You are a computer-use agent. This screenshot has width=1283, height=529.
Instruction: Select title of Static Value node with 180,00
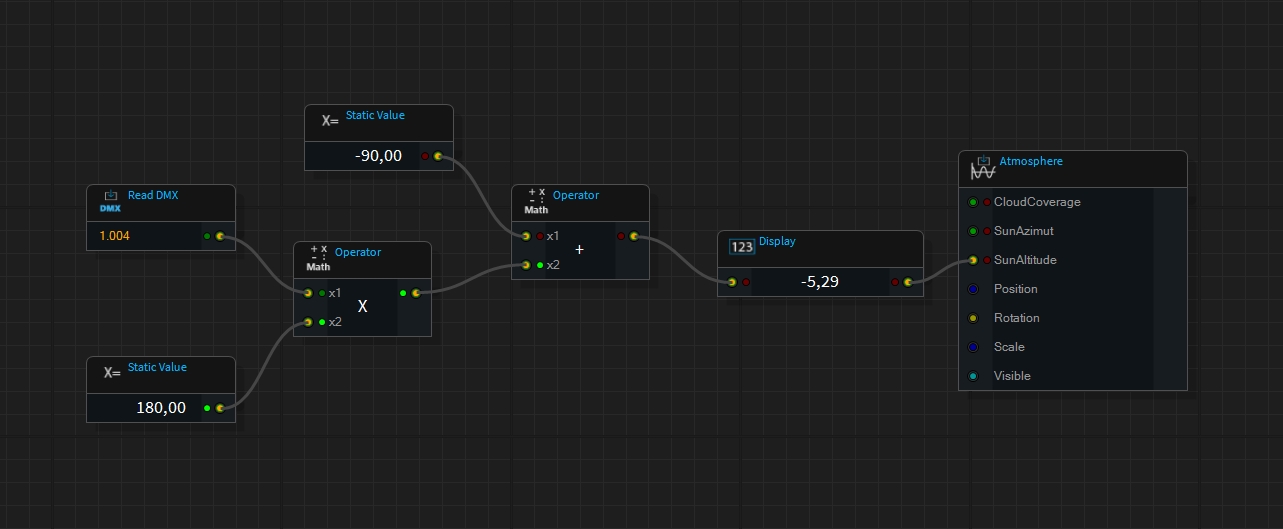[x=157, y=367]
